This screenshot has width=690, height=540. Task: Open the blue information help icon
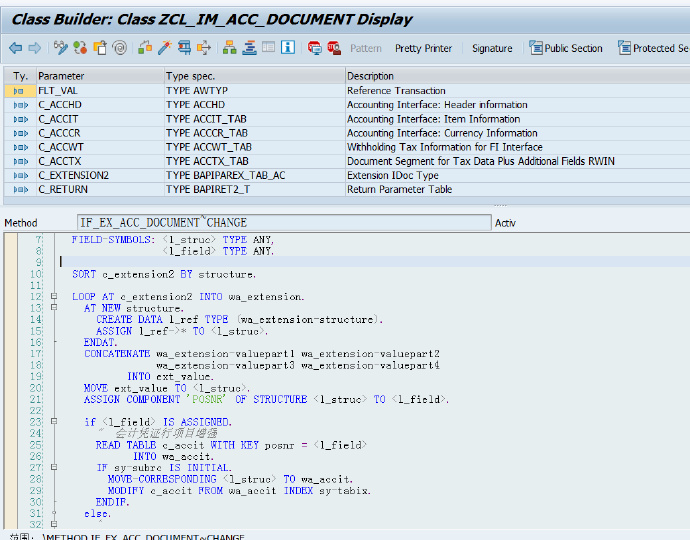click(288, 47)
